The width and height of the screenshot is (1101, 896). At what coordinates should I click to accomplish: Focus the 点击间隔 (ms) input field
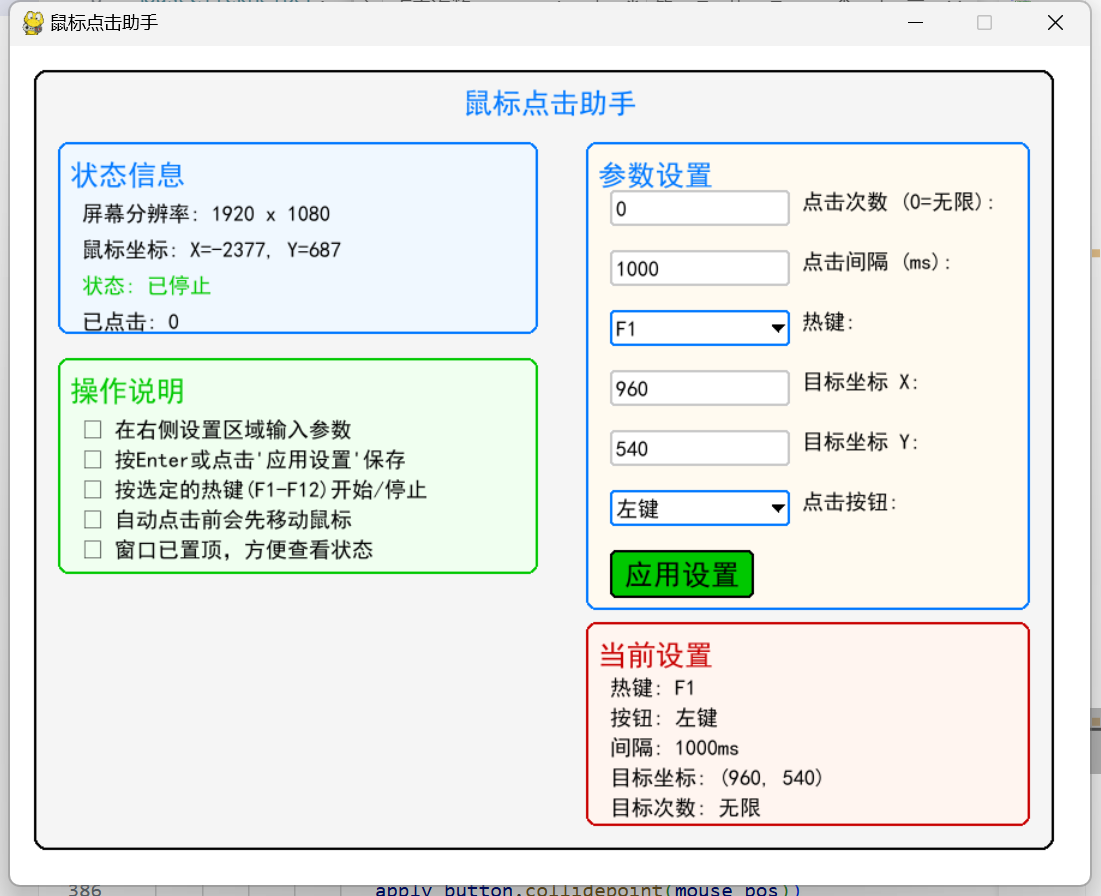[x=699, y=268]
